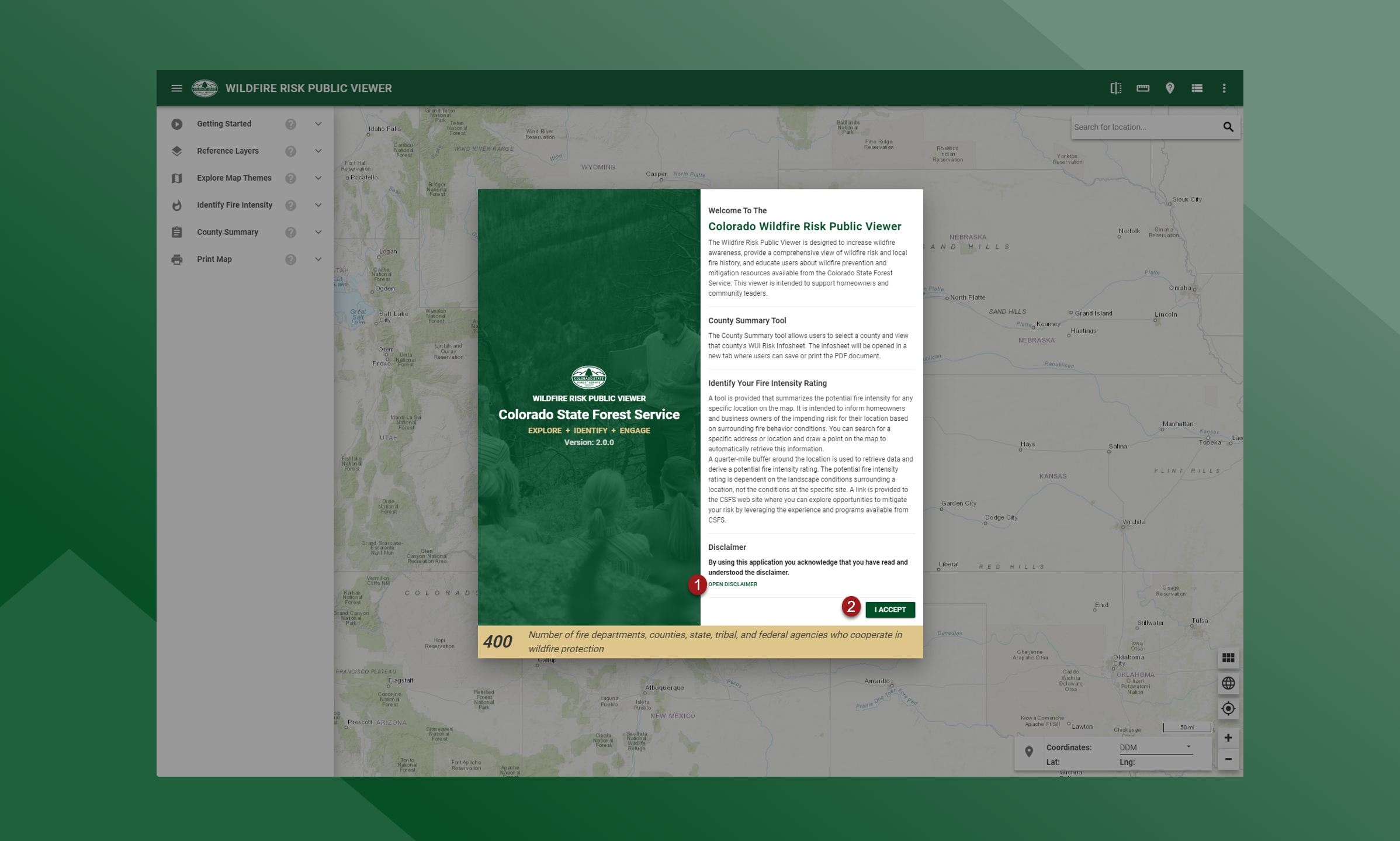Viewport: 1400px width, 841px height.
Task: Open help for Reference Layers
Action: 290,151
